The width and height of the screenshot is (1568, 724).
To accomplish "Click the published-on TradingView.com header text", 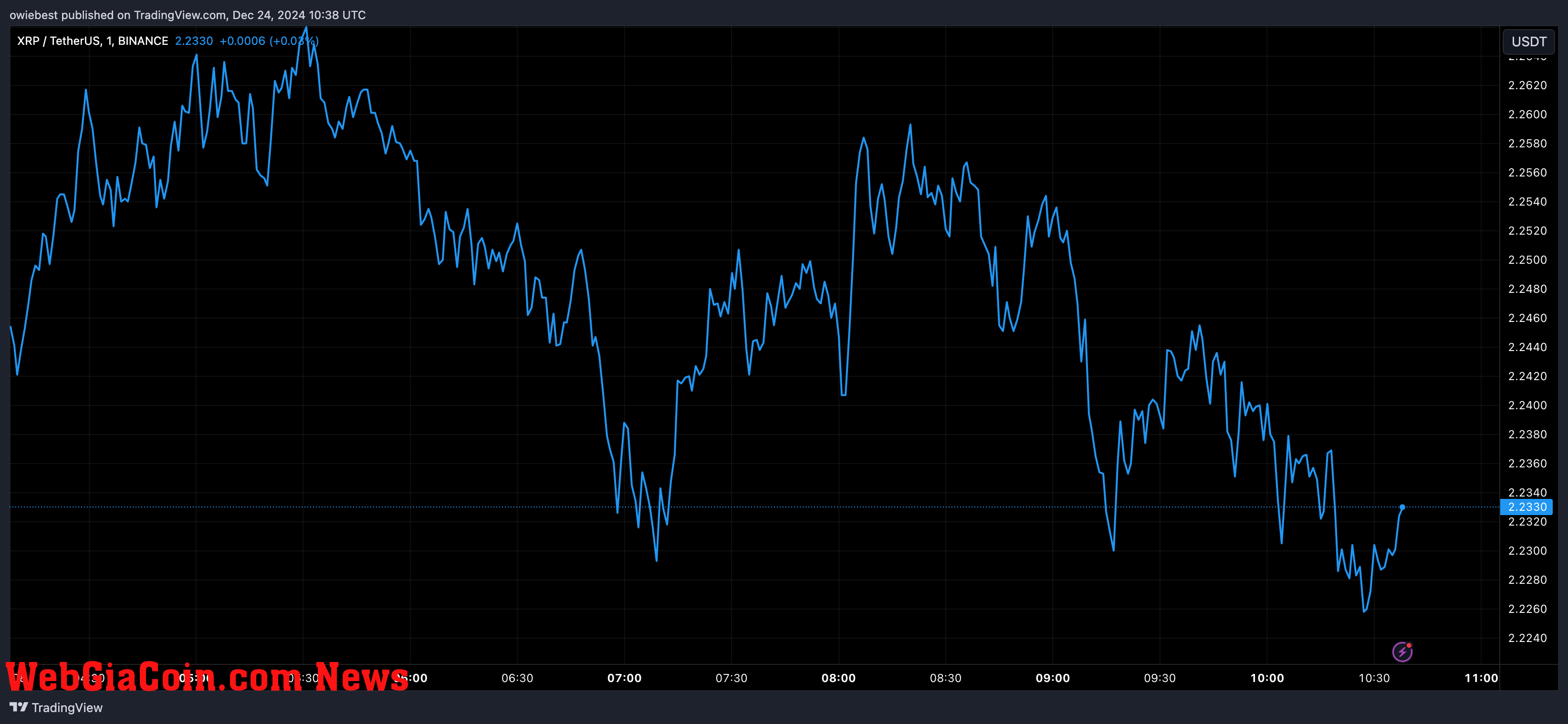I will [188, 15].
